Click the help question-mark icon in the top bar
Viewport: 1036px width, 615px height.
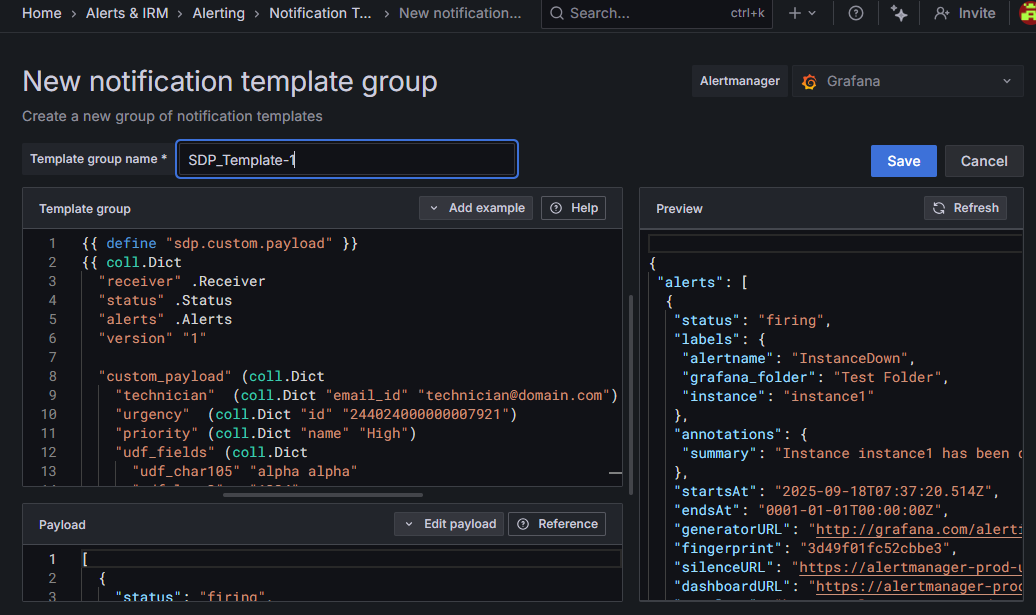coord(856,13)
